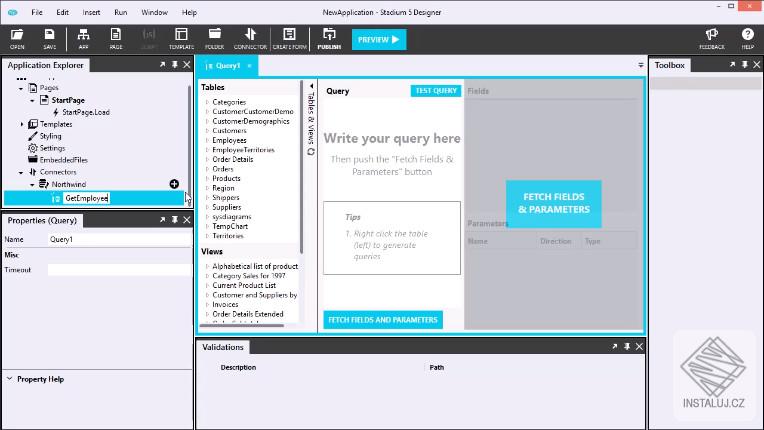Expand the Templates tree node
This screenshot has height=430, width=764.
[x=21, y=124]
